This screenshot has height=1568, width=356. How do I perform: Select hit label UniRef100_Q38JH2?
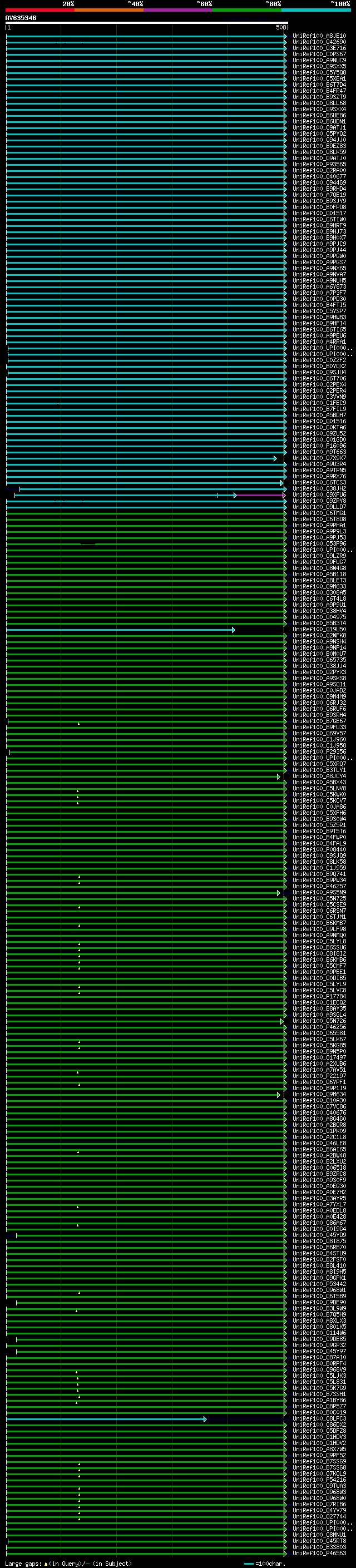pos(319,489)
